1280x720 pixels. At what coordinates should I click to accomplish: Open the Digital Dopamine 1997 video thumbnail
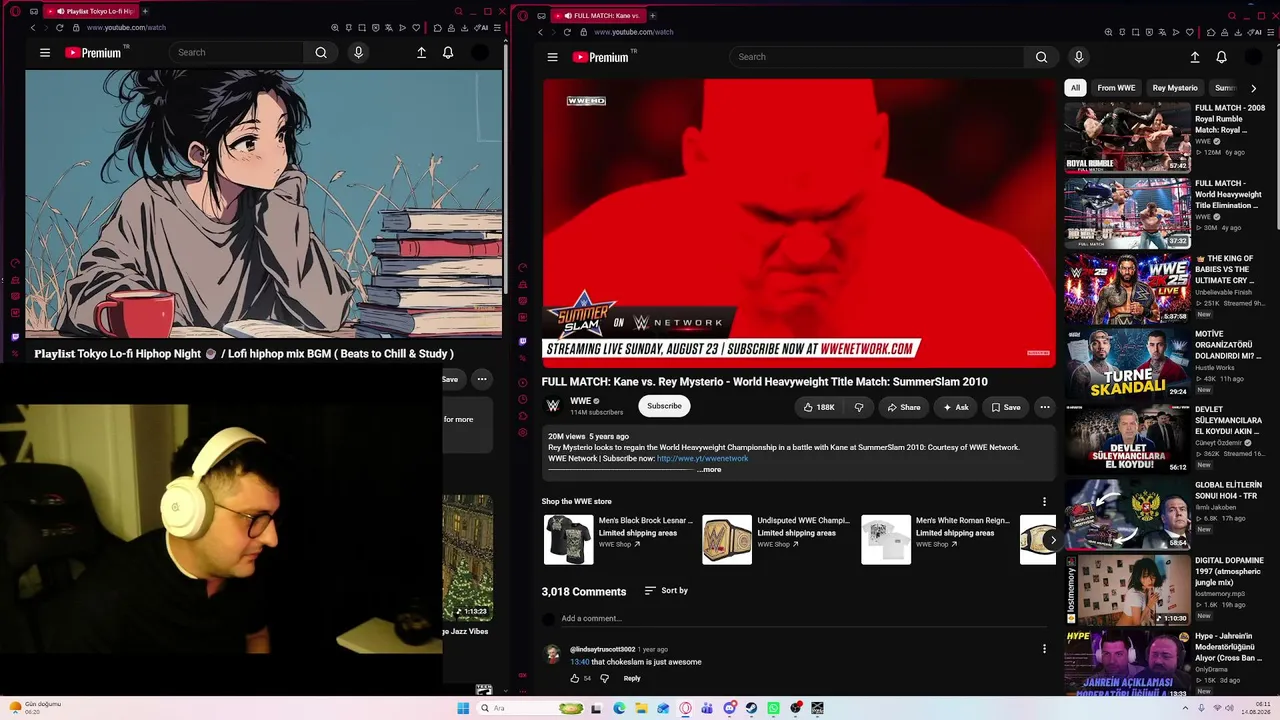coord(1127,590)
